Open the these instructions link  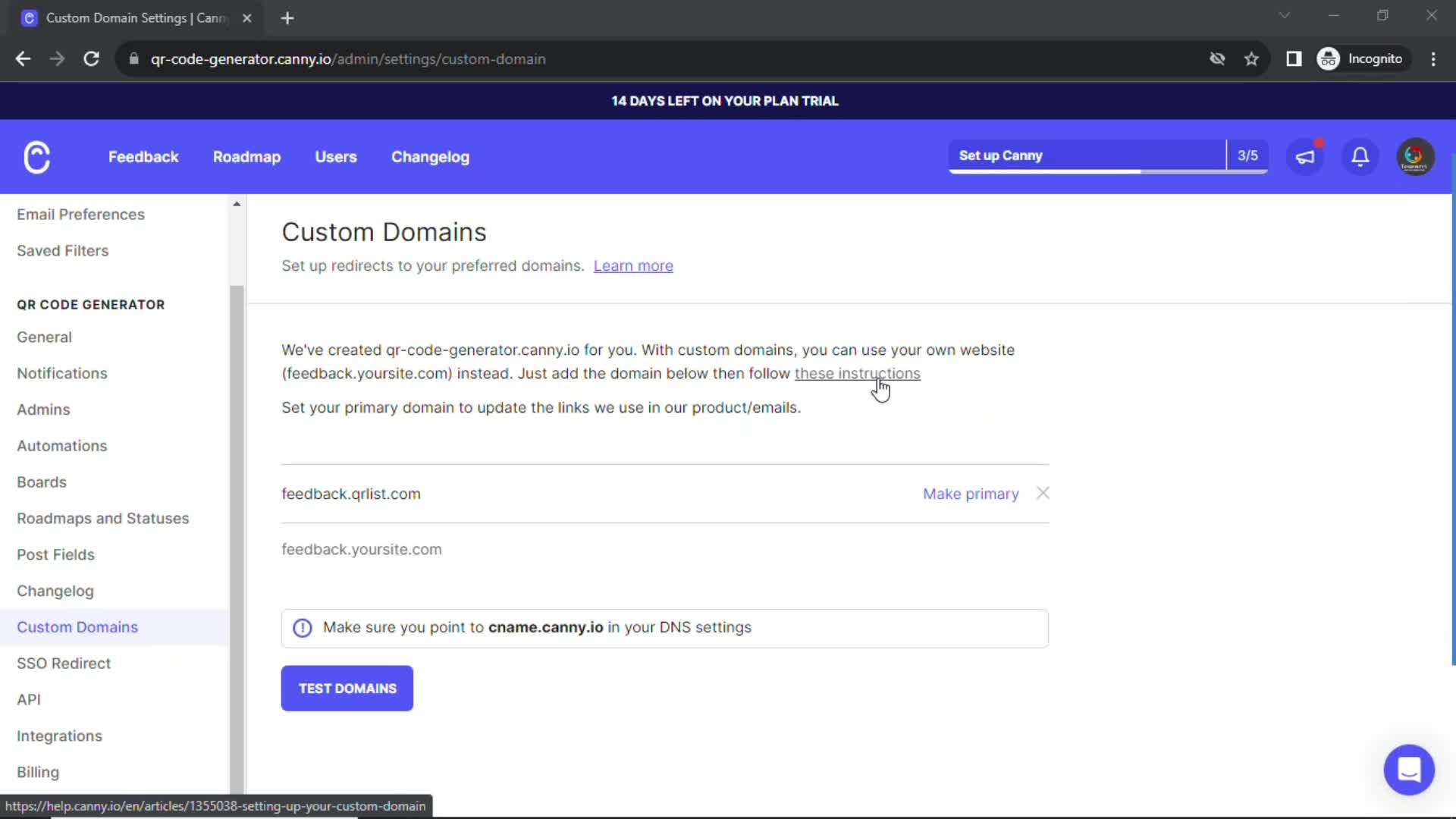[x=857, y=373]
